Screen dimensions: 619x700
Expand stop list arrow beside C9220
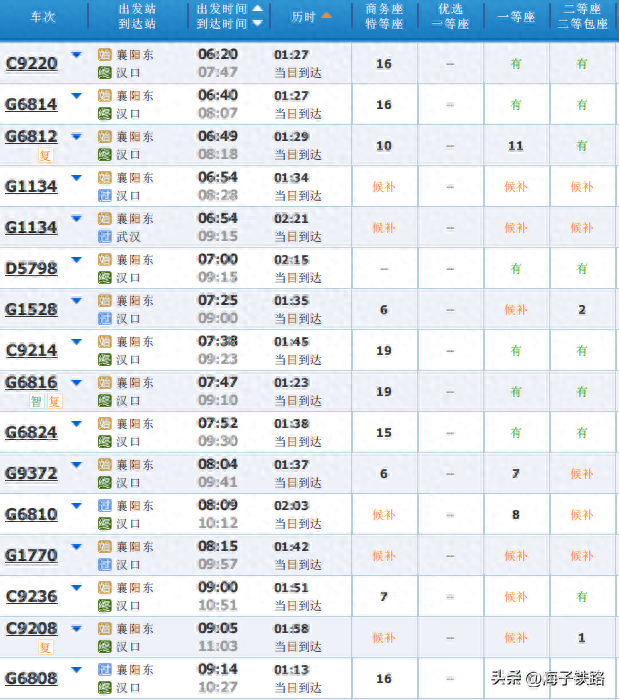(x=77, y=55)
